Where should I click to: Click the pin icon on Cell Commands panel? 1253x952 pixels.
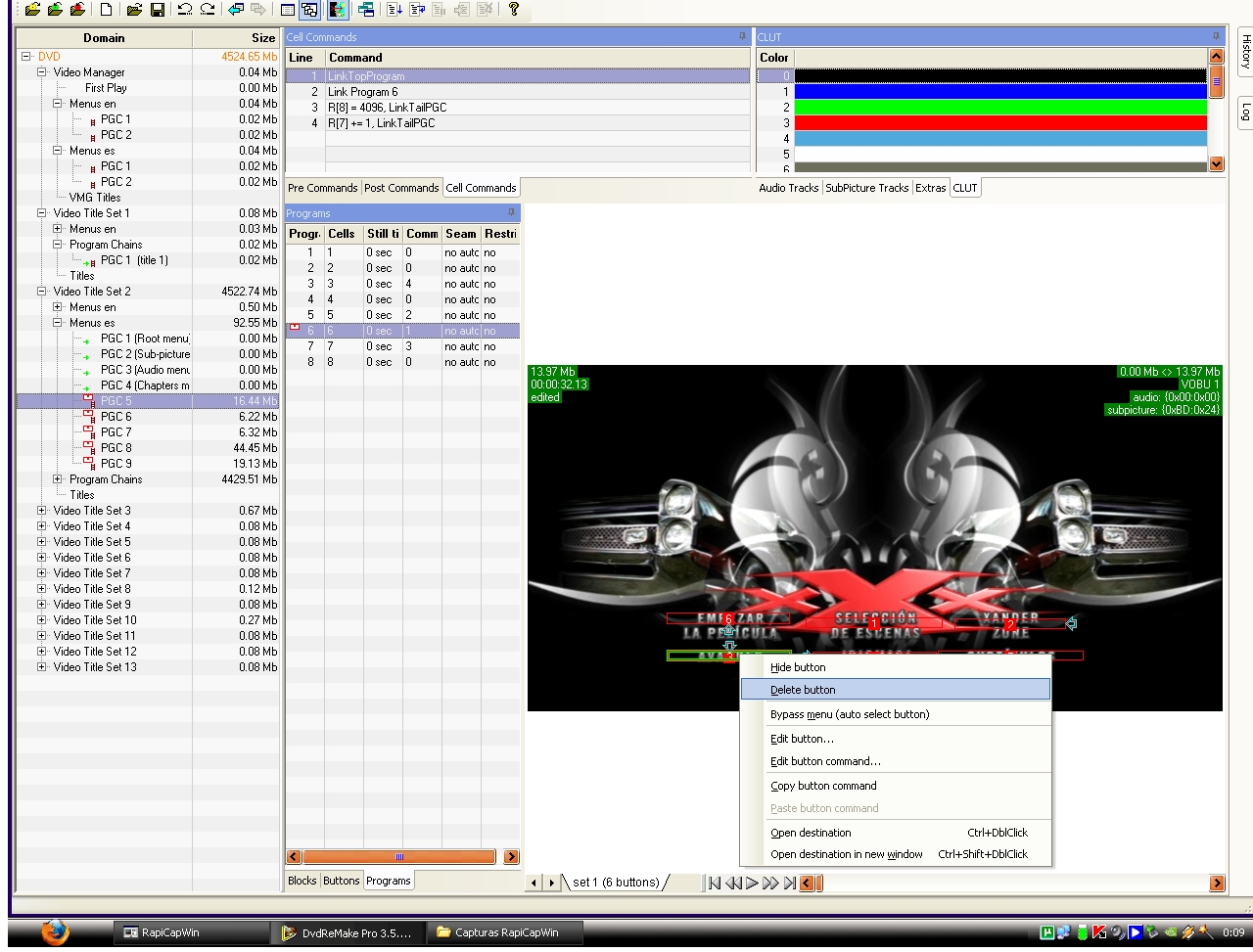pos(742,37)
